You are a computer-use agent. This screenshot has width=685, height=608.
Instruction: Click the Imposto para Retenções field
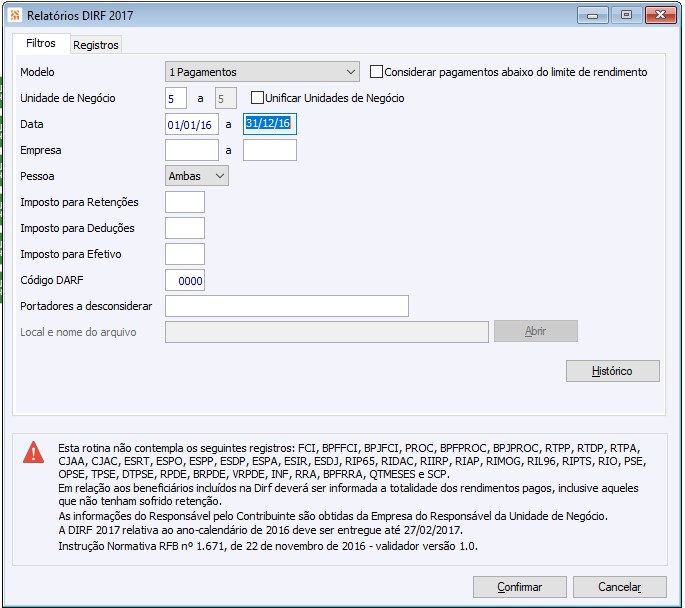(x=185, y=202)
